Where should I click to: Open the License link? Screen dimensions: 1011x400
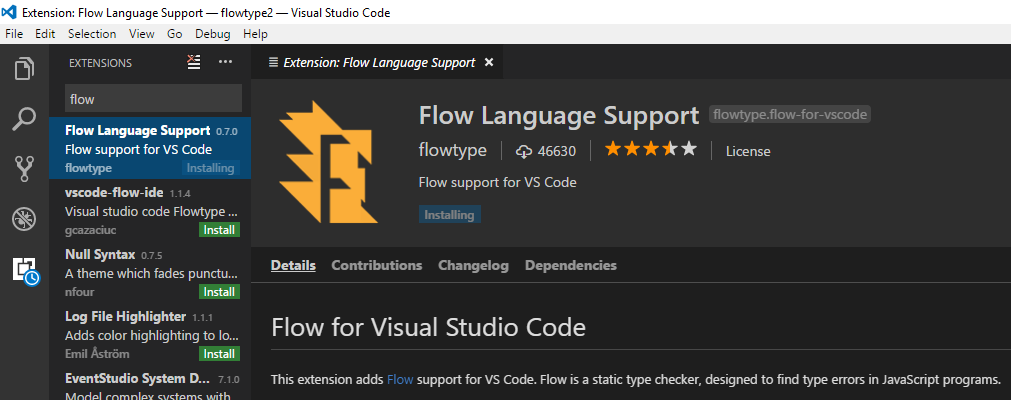click(748, 152)
